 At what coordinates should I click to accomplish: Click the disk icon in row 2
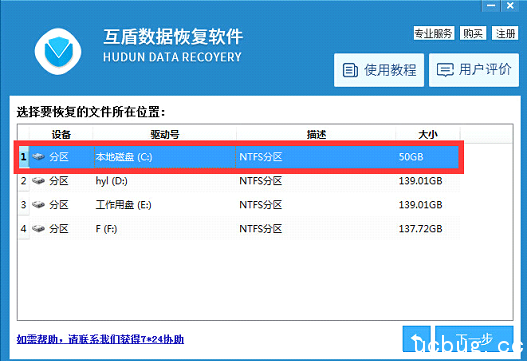click(x=38, y=181)
